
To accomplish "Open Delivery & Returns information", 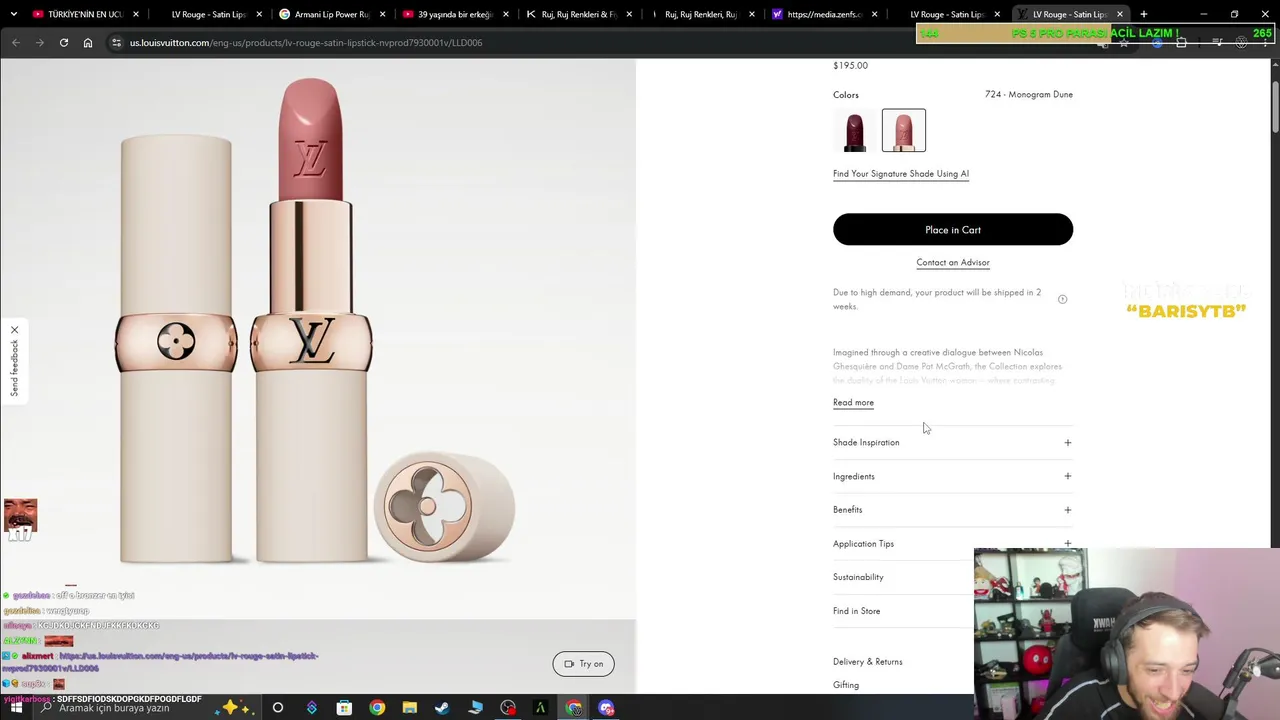I will tap(868, 661).
